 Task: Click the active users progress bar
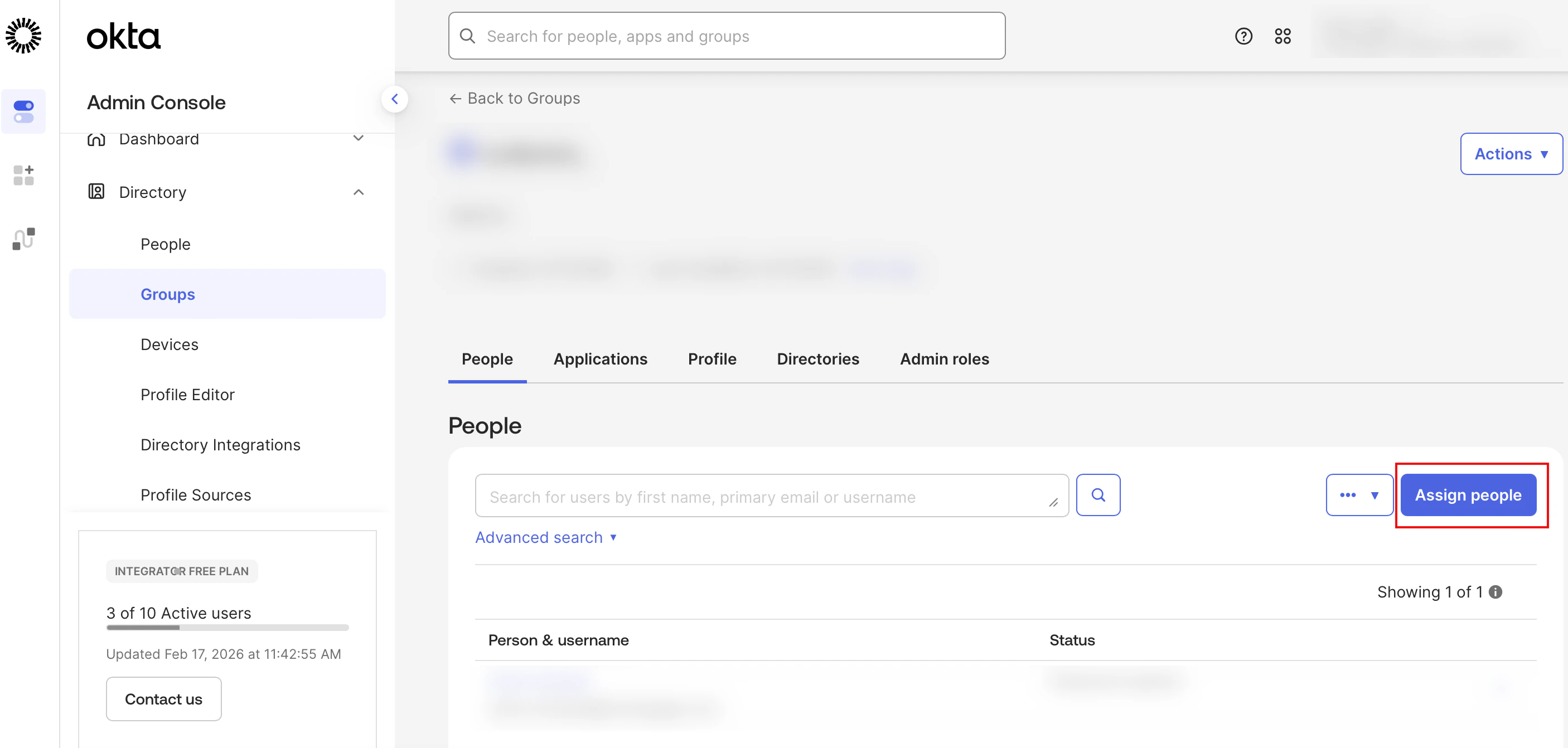pos(227,627)
